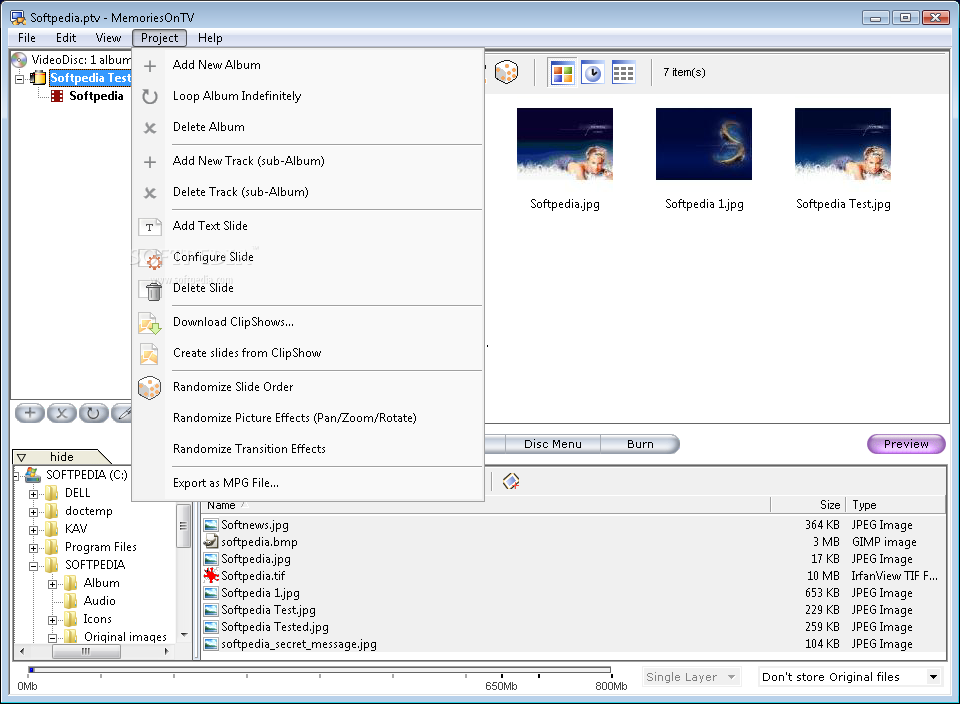Close the open Project menu
Screen dimensions: 960x704
coord(159,38)
